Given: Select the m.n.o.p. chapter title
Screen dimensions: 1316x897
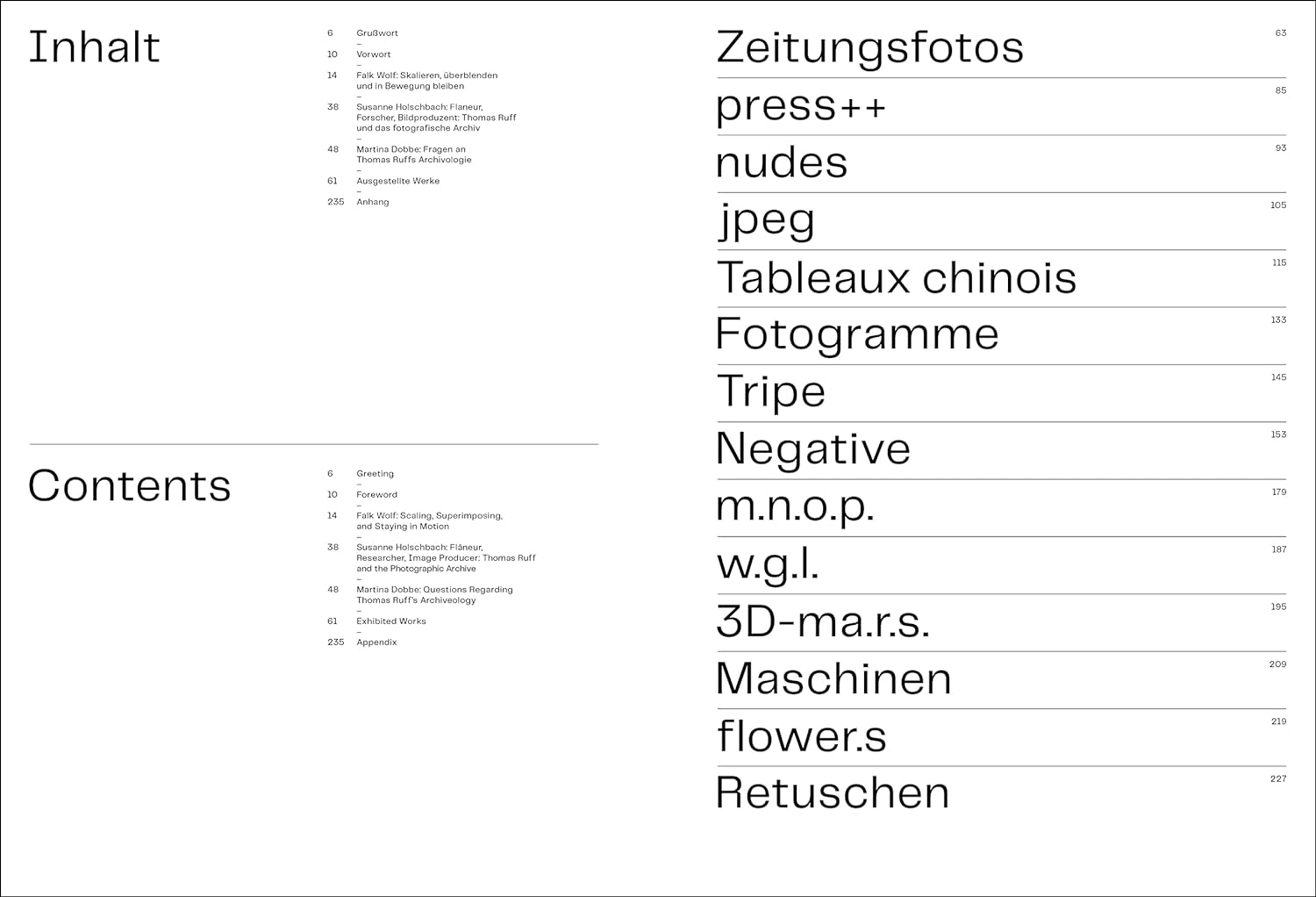Looking at the screenshot, I should (795, 506).
